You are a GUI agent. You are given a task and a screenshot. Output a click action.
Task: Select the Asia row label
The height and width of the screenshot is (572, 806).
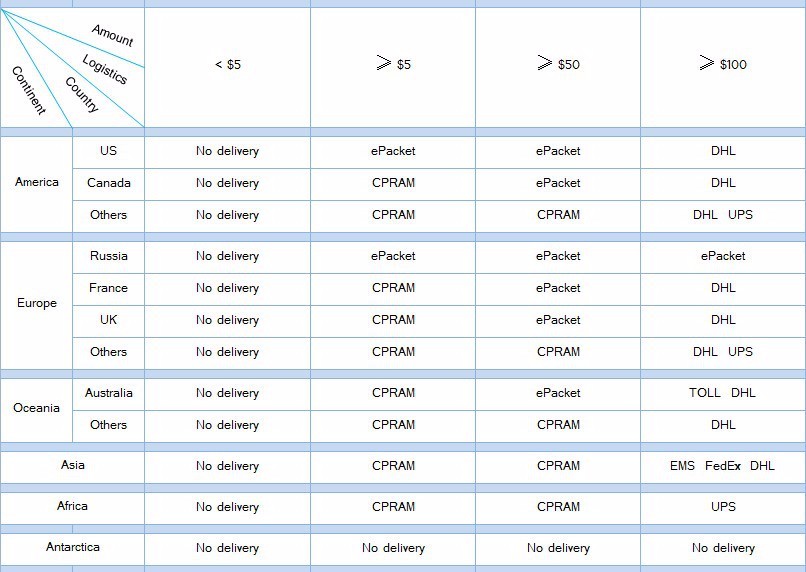coord(73,466)
